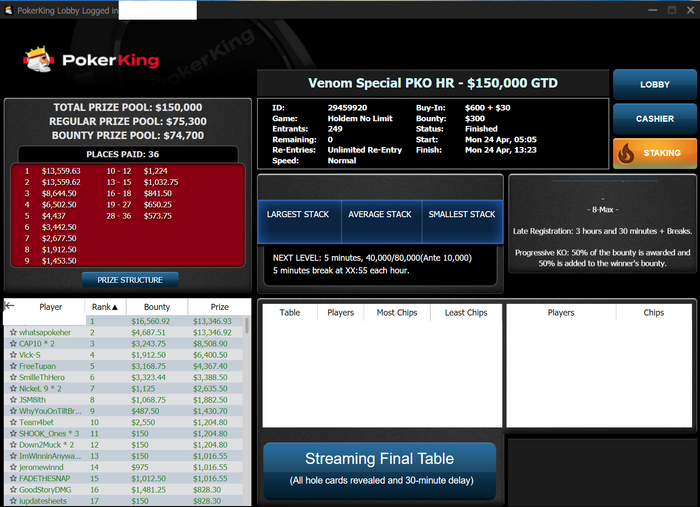Image resolution: width=700 pixels, height=507 pixels.
Task: Click the Least Chips column header
Action: pos(466,313)
